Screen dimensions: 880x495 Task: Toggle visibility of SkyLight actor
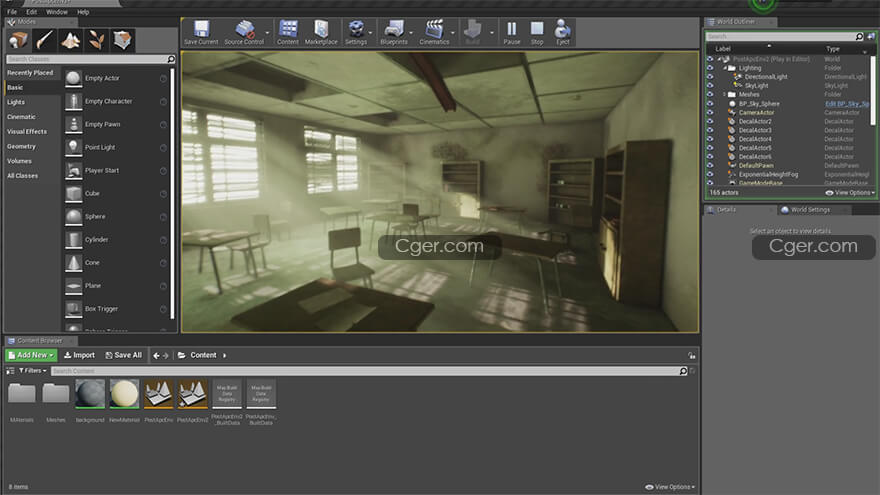(710, 86)
